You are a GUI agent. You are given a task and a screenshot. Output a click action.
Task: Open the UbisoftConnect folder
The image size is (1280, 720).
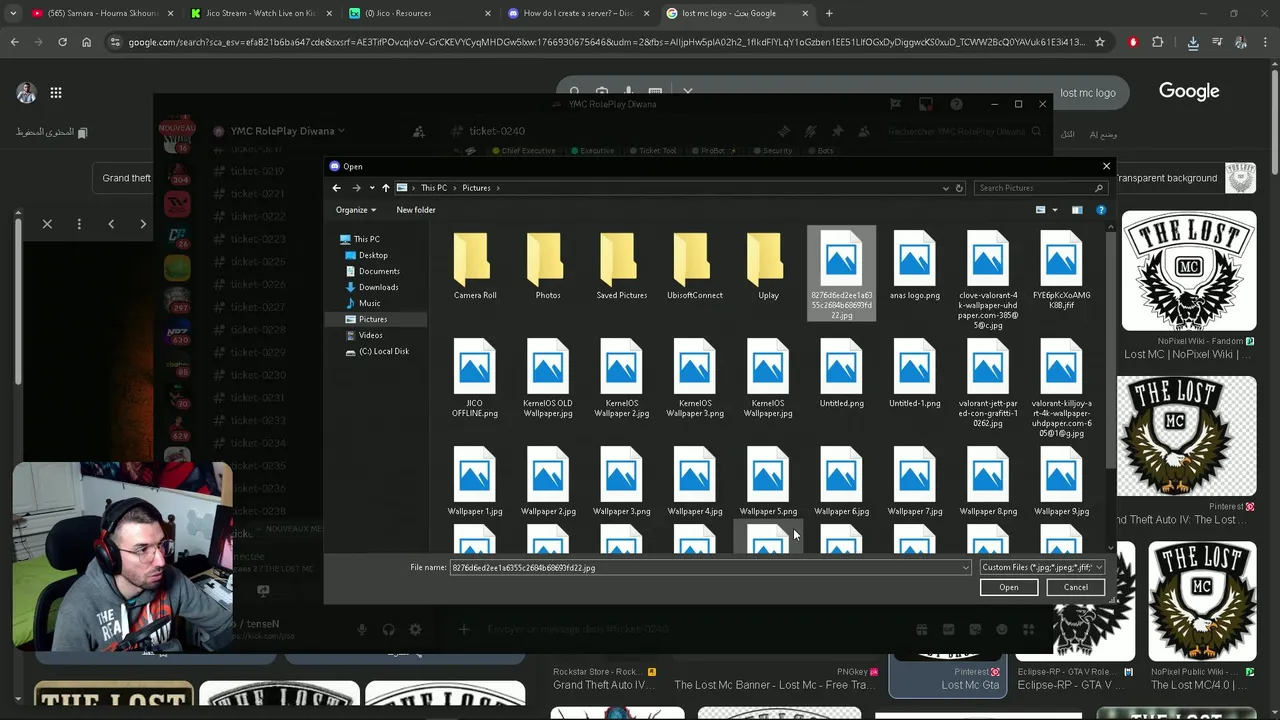(x=694, y=266)
